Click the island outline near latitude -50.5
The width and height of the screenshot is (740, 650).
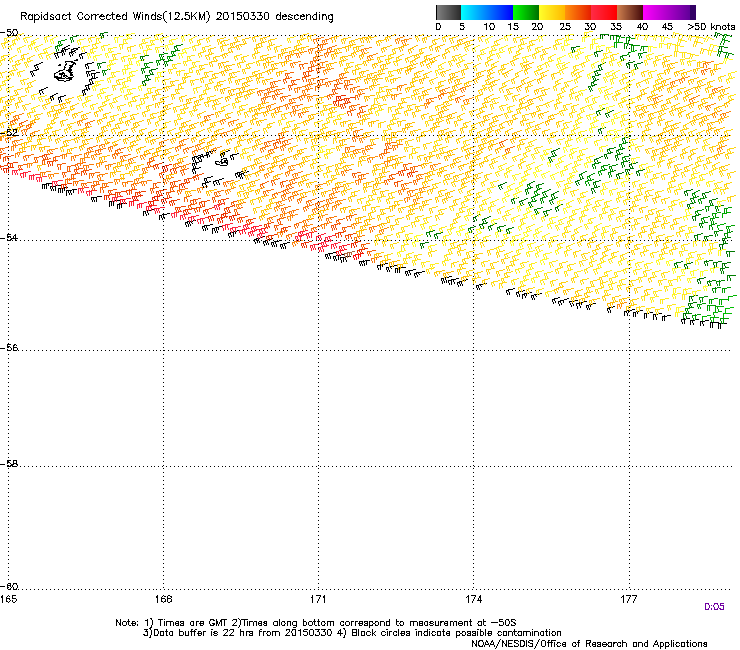point(67,71)
